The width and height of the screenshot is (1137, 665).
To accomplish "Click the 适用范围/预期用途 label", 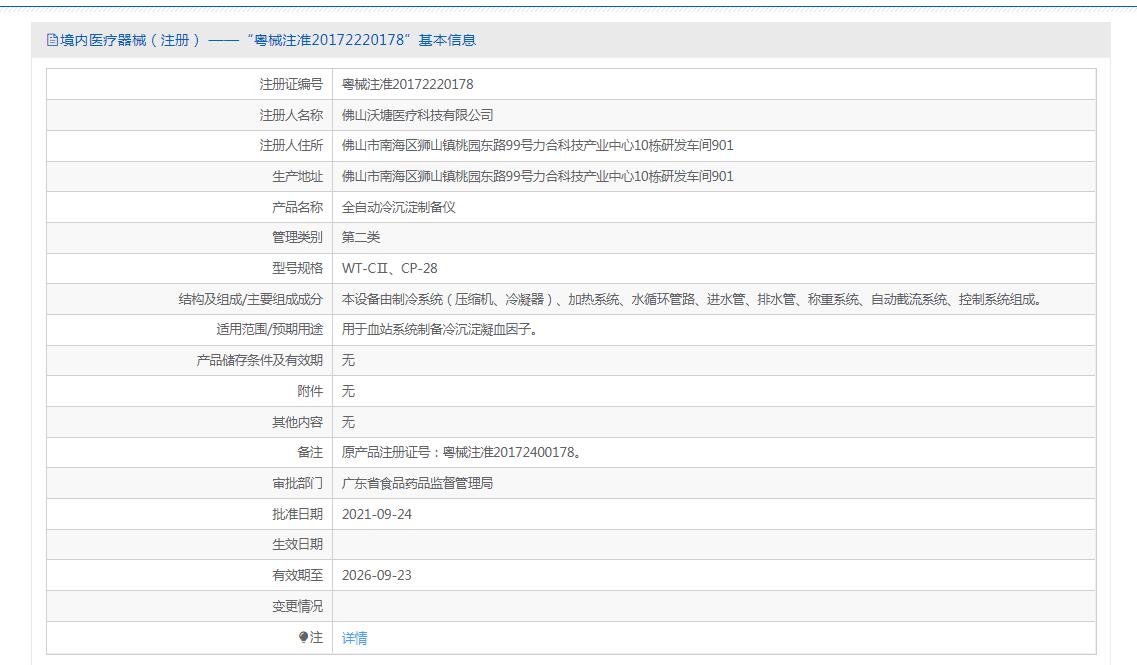I will coord(270,330).
